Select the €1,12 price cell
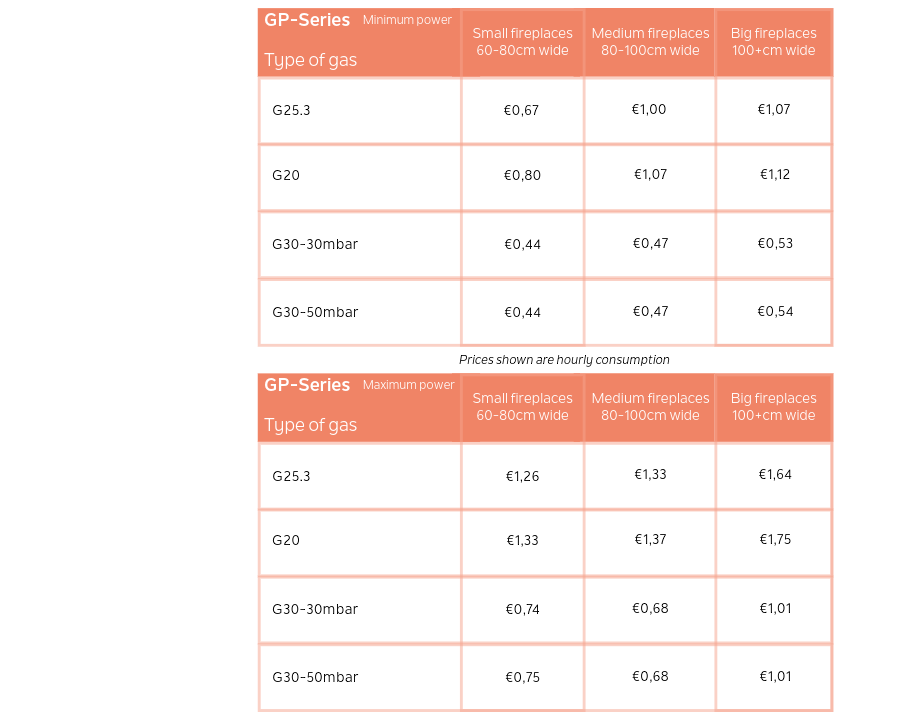The height and width of the screenshot is (720, 920). point(774,174)
